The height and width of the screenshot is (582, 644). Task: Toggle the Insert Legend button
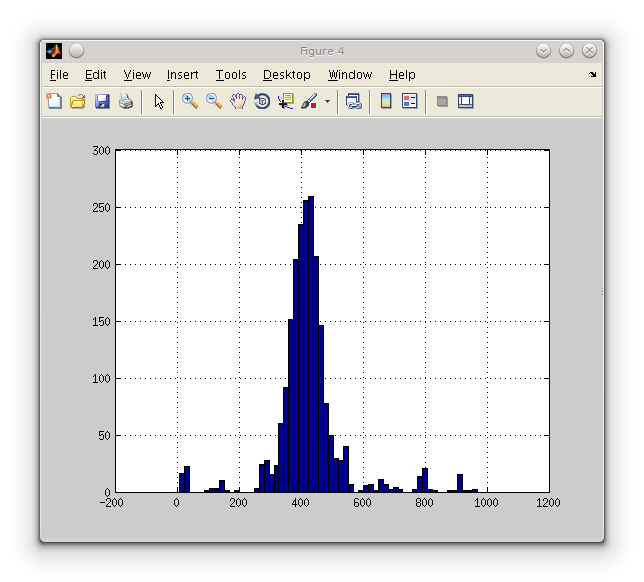coord(409,101)
